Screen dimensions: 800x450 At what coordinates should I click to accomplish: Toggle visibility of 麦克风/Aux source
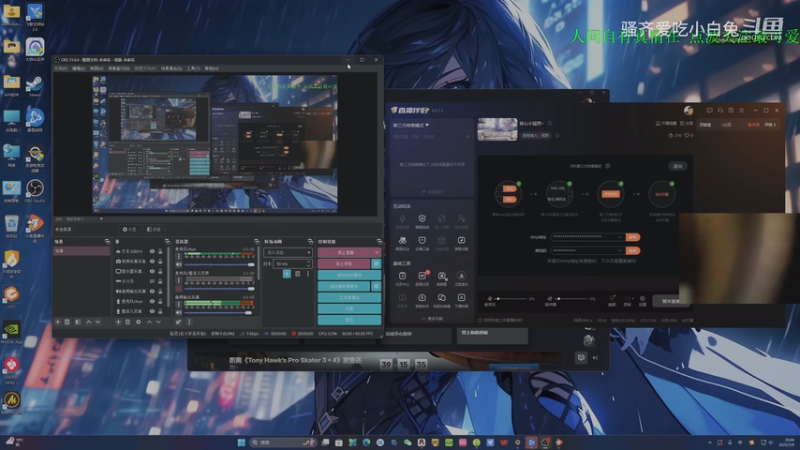pyautogui.click(x=152, y=302)
